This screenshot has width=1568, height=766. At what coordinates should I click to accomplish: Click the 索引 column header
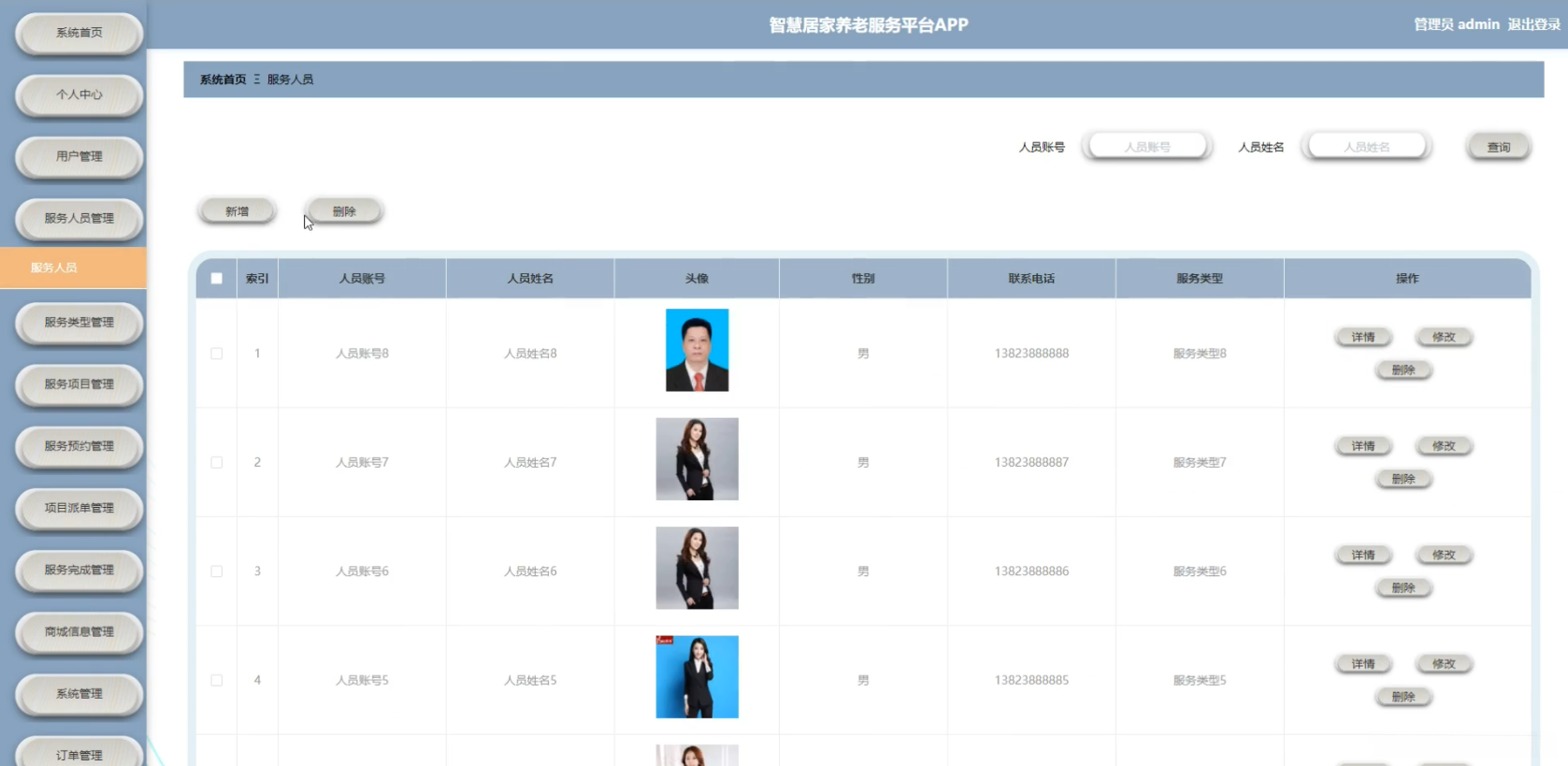click(x=257, y=279)
